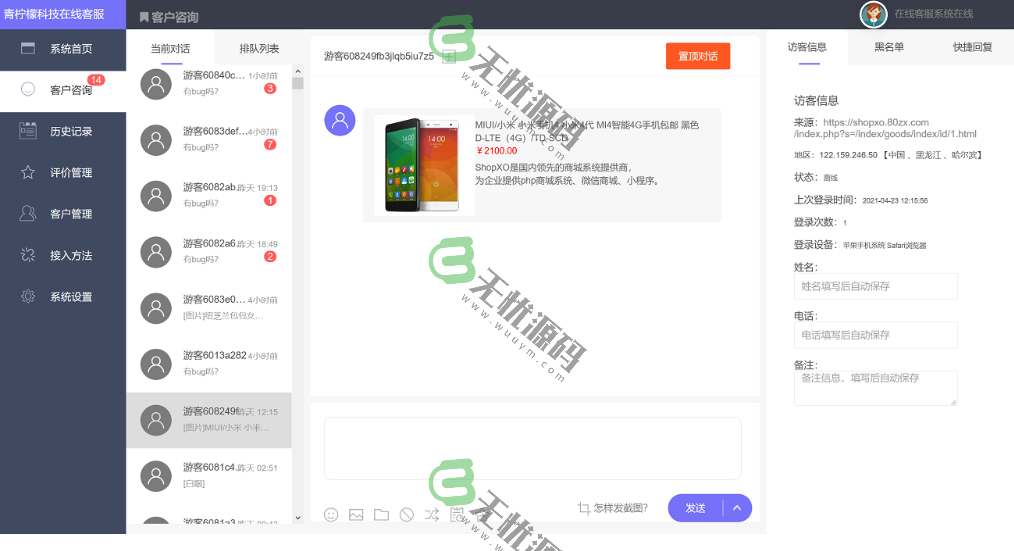This screenshot has height=551, width=1014.
Task: Click the transfer conversation shuffle icon
Action: (432, 515)
